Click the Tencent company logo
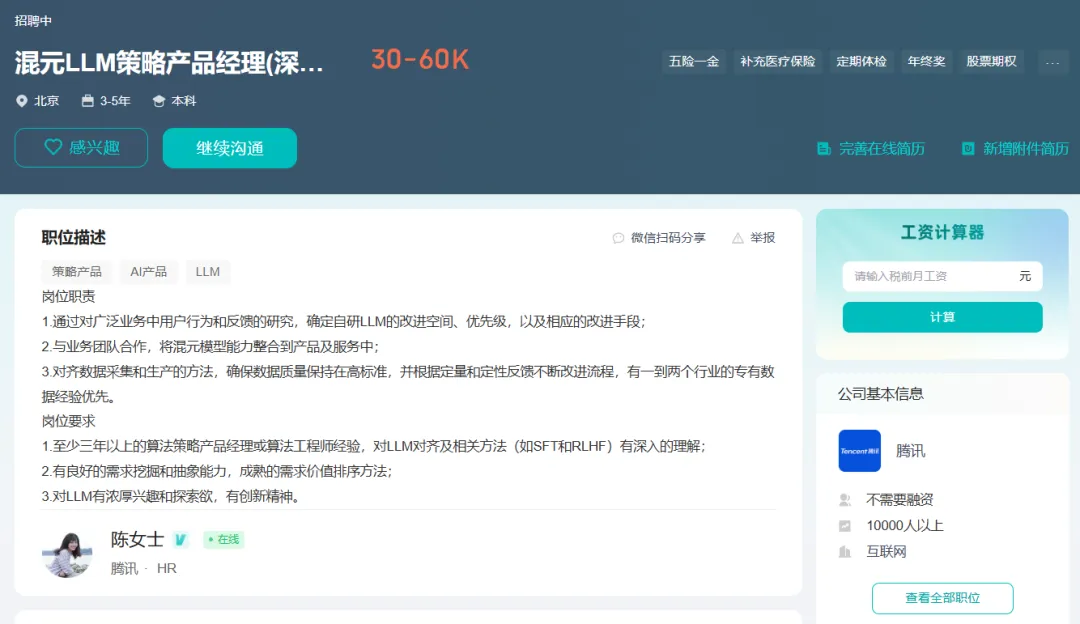Image resolution: width=1080 pixels, height=624 pixels. [x=859, y=451]
